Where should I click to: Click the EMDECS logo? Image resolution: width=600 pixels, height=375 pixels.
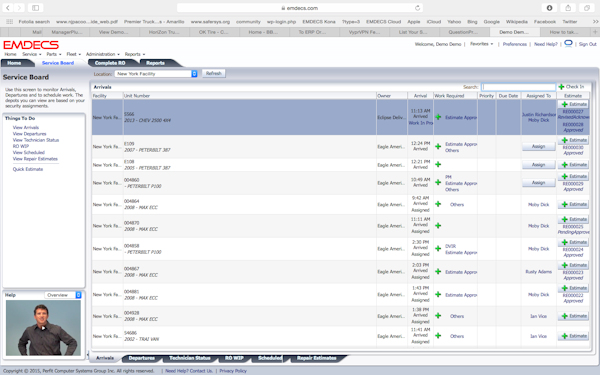tap(31, 45)
